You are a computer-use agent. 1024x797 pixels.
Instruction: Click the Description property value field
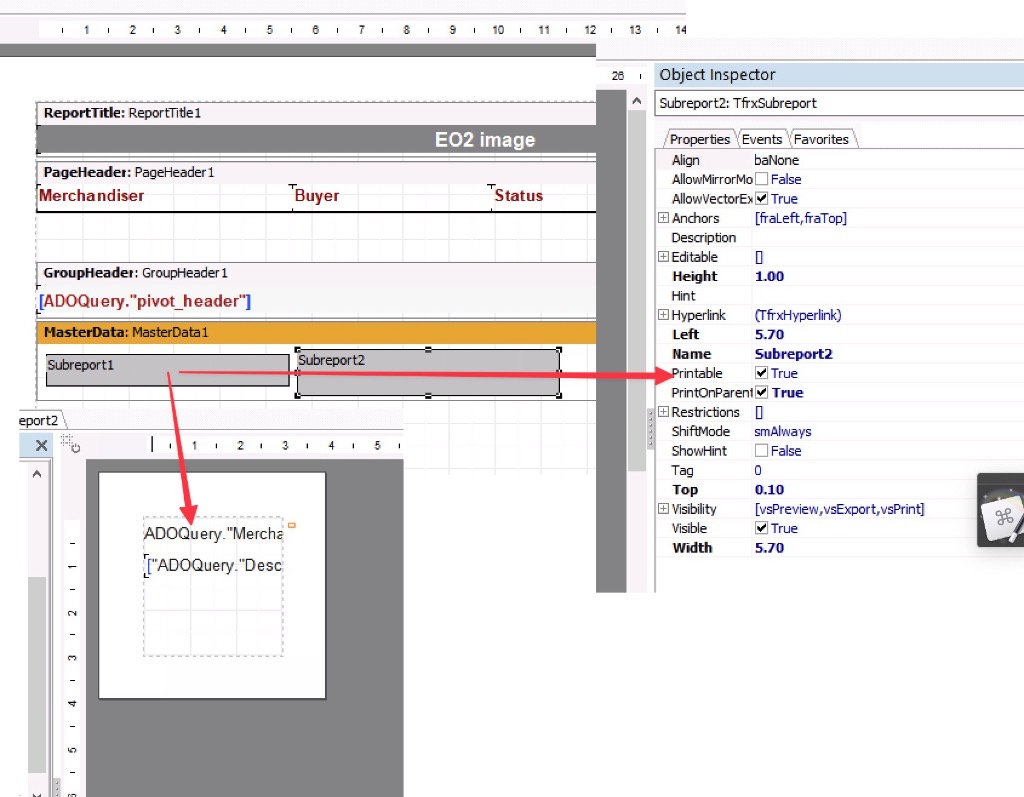(888, 237)
